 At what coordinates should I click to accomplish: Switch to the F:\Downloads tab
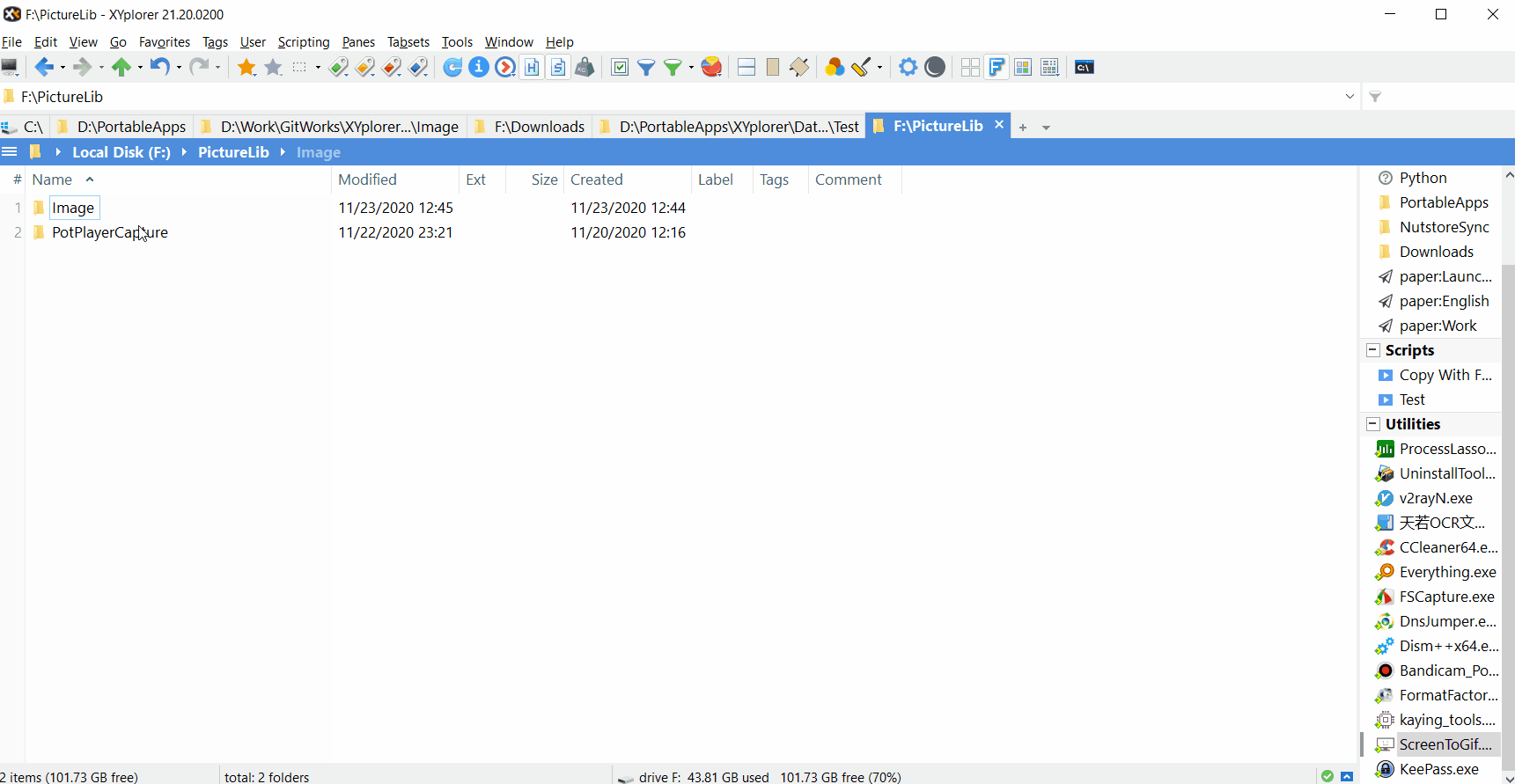click(530, 127)
